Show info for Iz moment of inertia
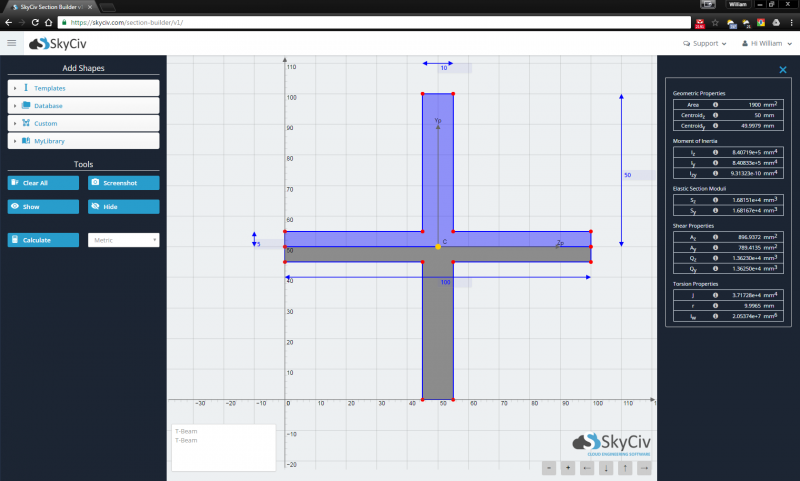This screenshot has height=481, width=800. [715, 152]
